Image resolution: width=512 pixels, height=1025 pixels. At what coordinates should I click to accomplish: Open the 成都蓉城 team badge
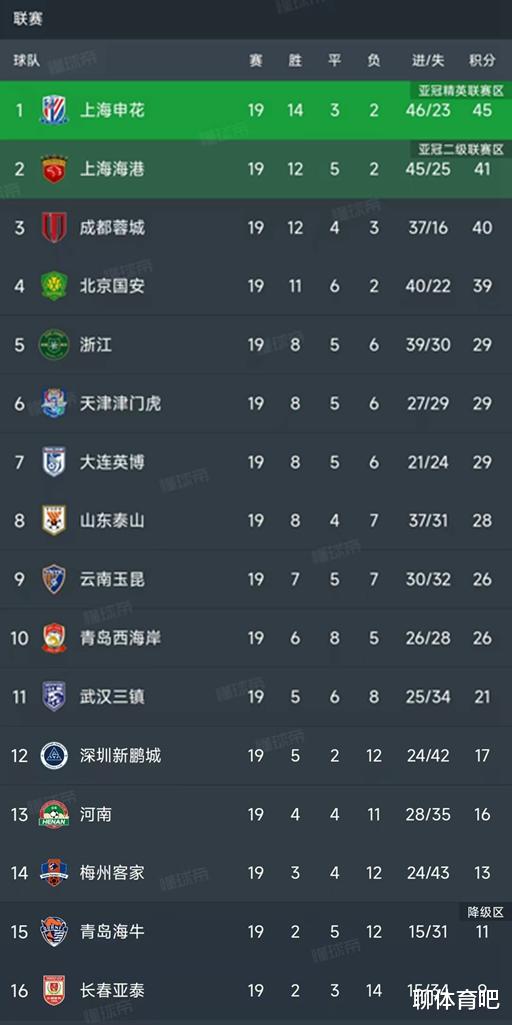click(54, 227)
